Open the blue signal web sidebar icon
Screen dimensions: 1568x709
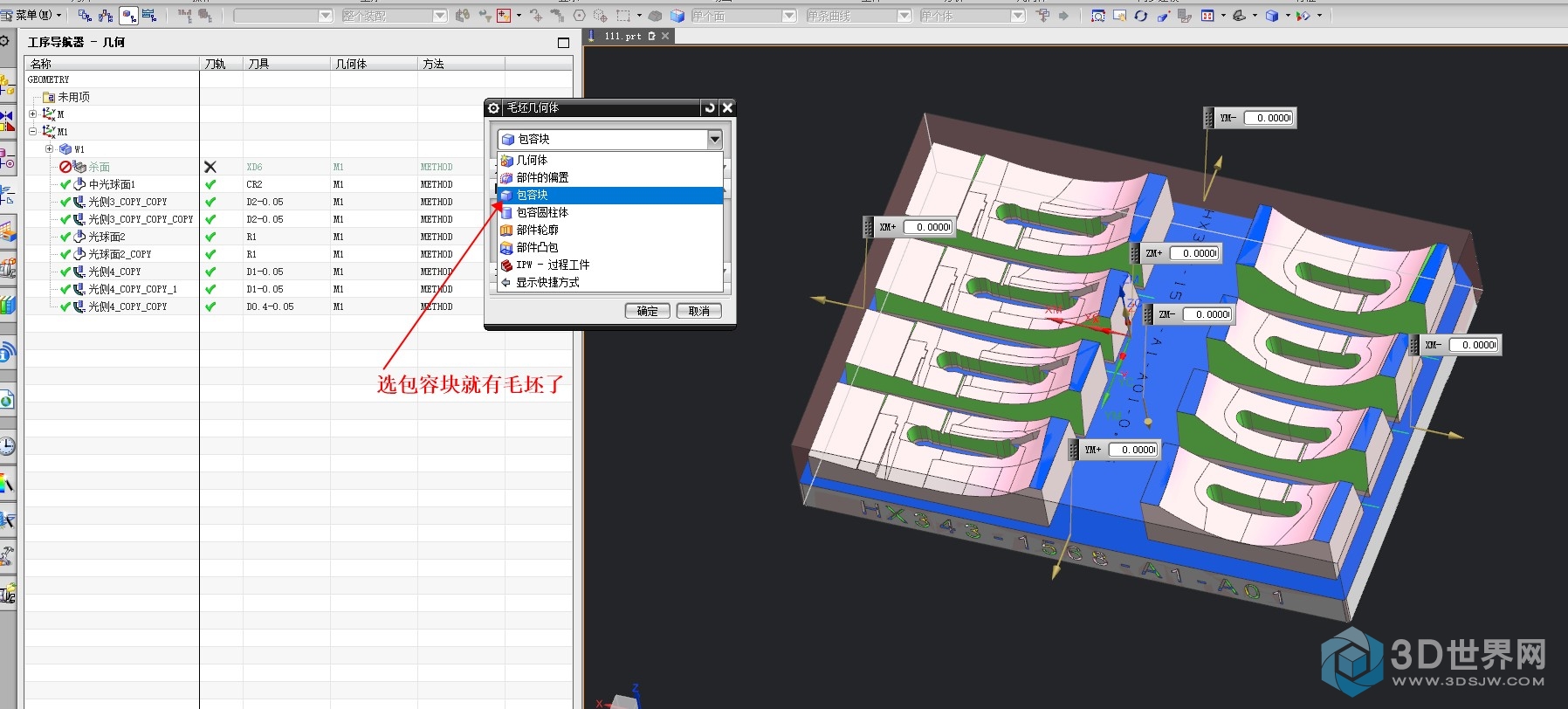pos(7,353)
